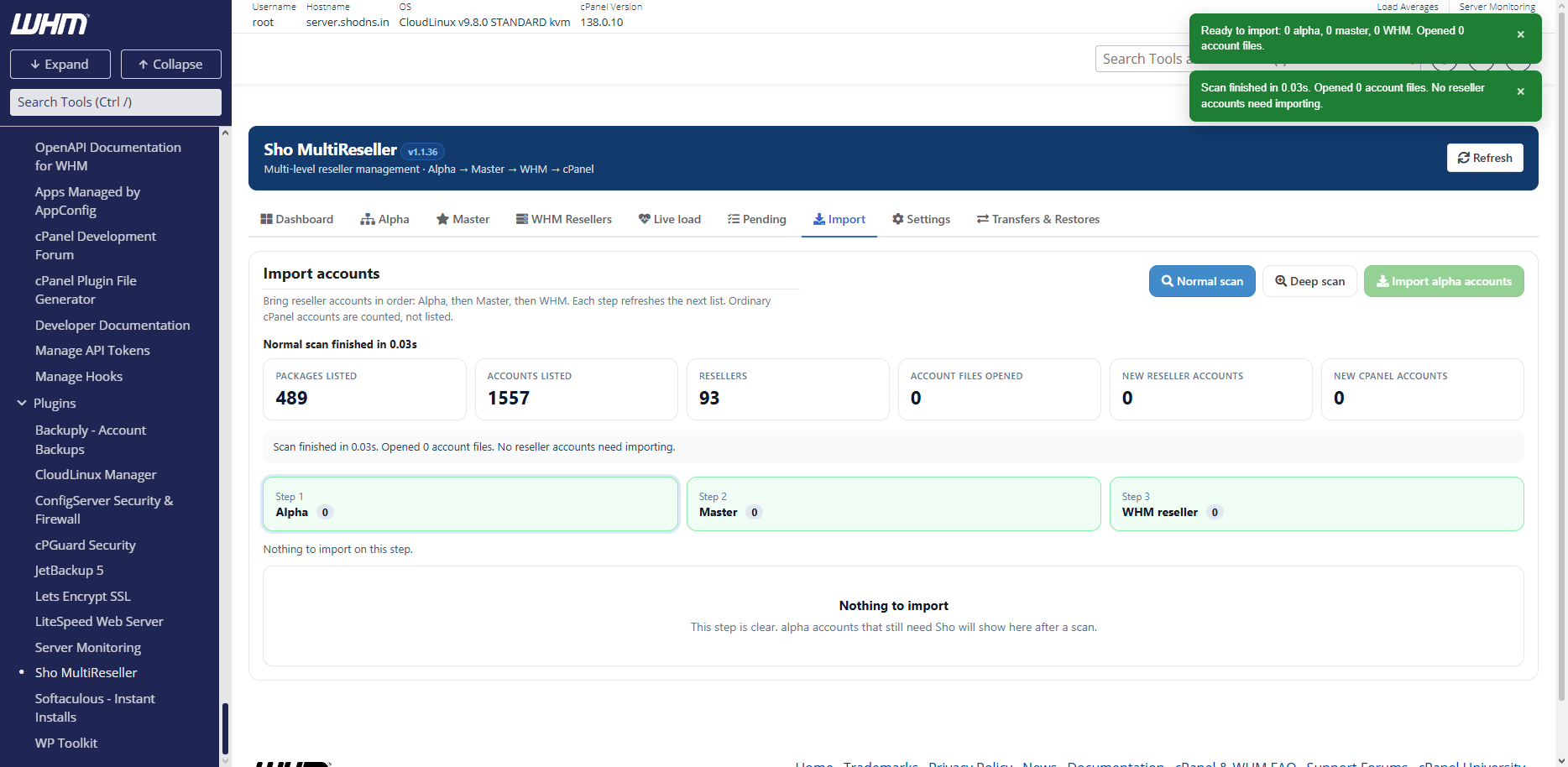
Task: Open CloudLinux Manager
Action: point(96,474)
